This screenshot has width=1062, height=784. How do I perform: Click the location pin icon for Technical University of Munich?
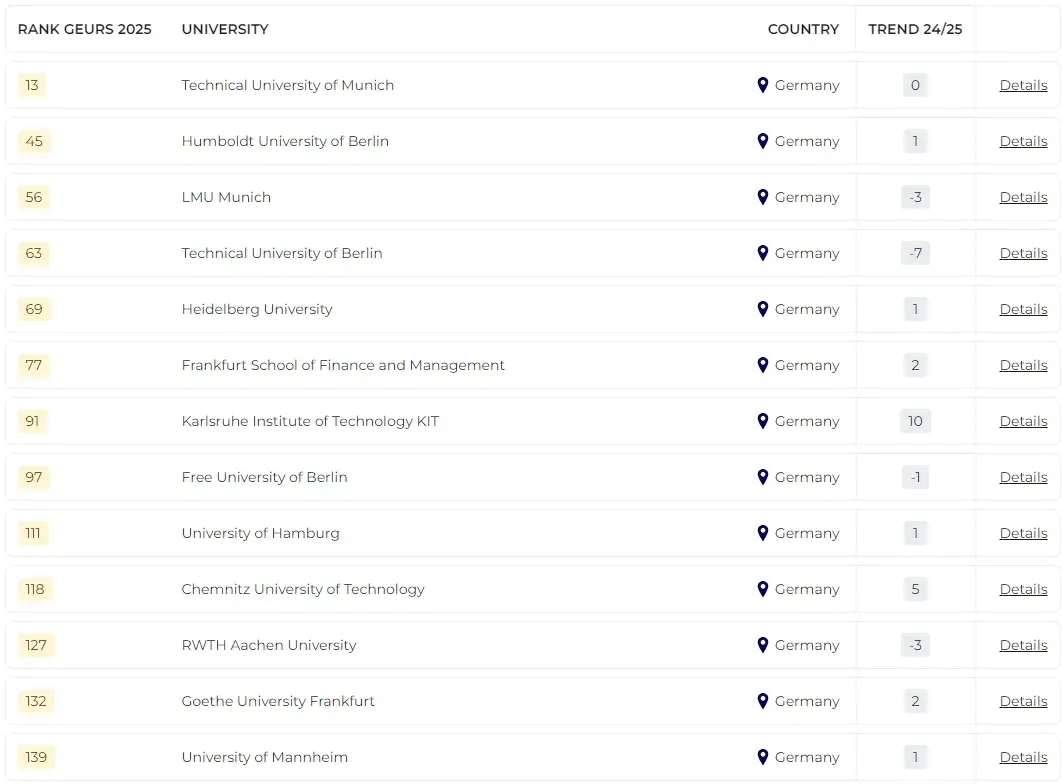click(x=763, y=85)
